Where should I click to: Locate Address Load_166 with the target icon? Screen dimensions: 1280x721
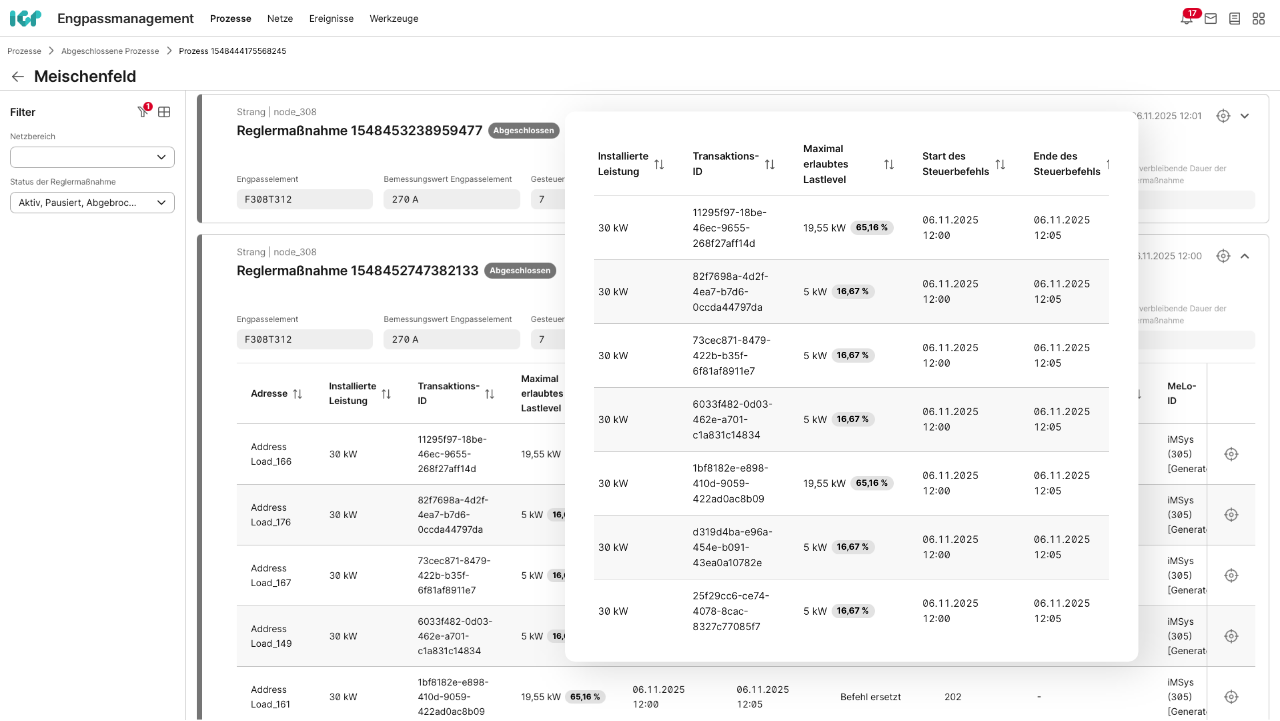1231,454
